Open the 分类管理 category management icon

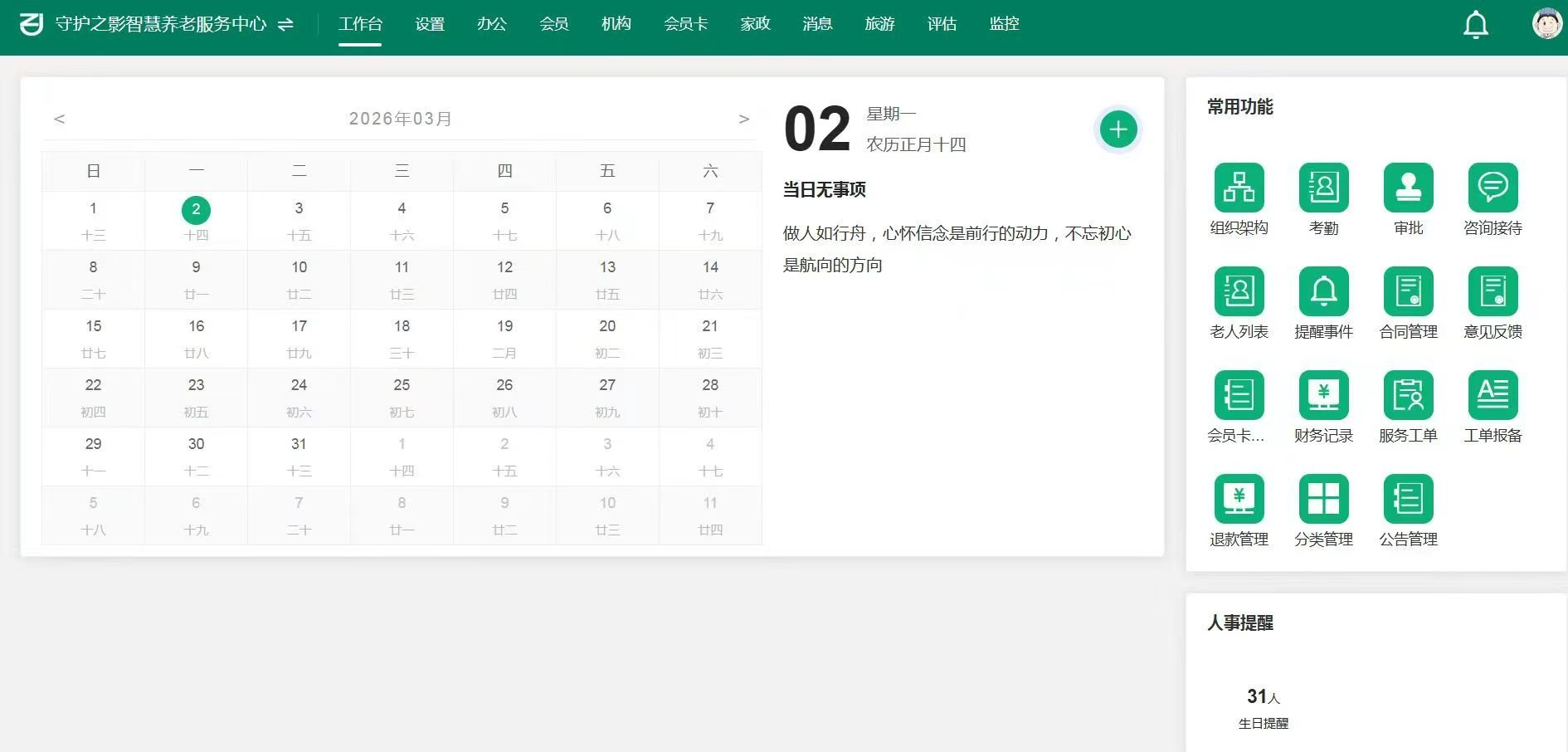click(x=1323, y=499)
